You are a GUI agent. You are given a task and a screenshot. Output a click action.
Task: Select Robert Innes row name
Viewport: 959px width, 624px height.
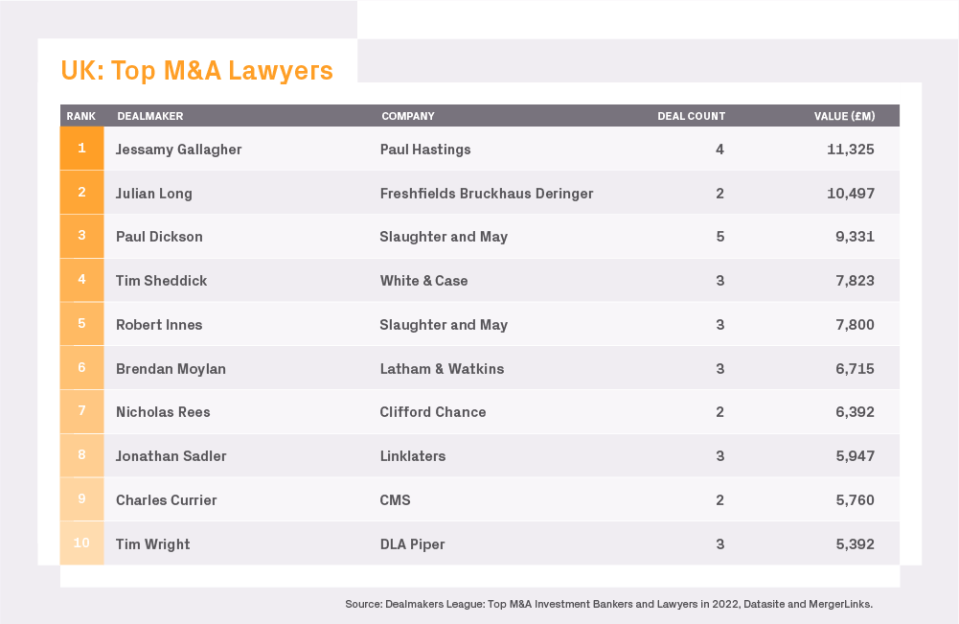159,325
